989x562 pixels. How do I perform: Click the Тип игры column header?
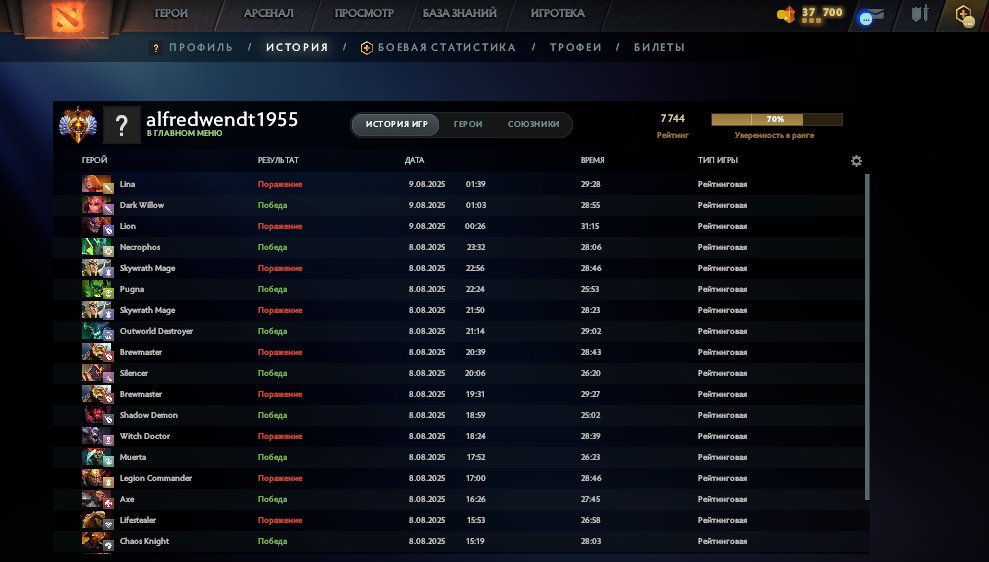point(718,160)
